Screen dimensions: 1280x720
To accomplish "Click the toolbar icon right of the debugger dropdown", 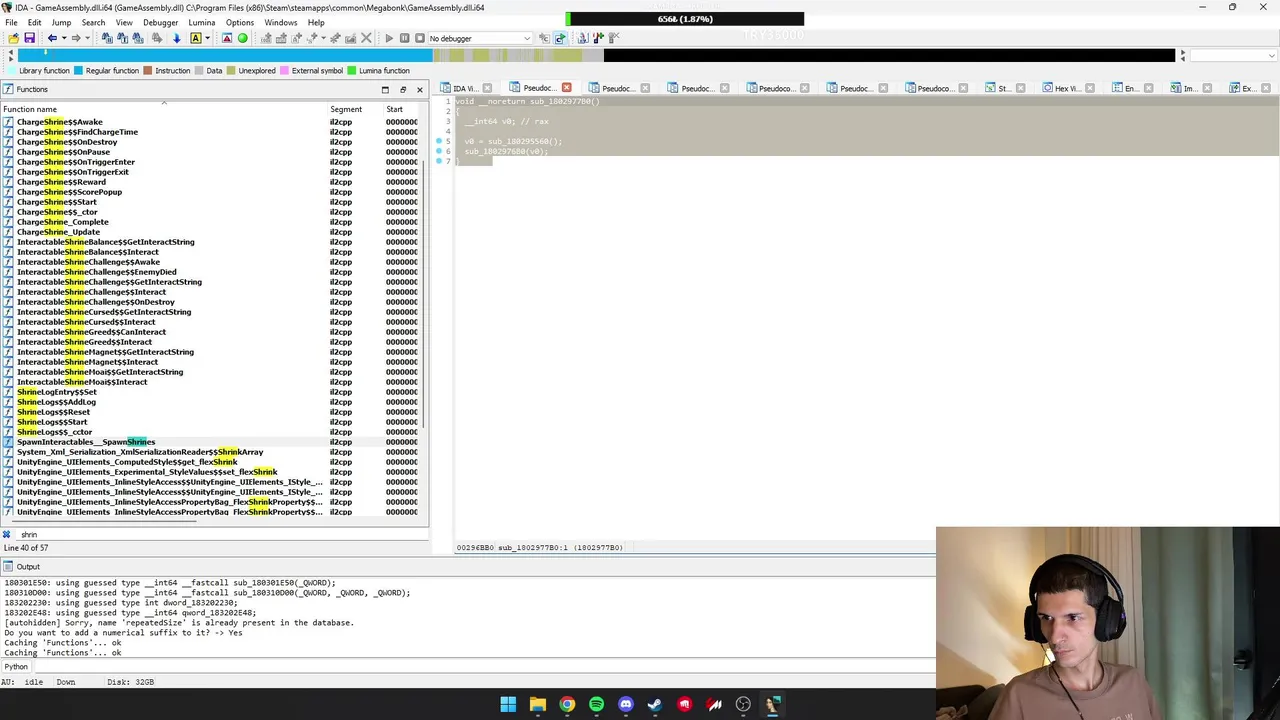I will [544, 38].
